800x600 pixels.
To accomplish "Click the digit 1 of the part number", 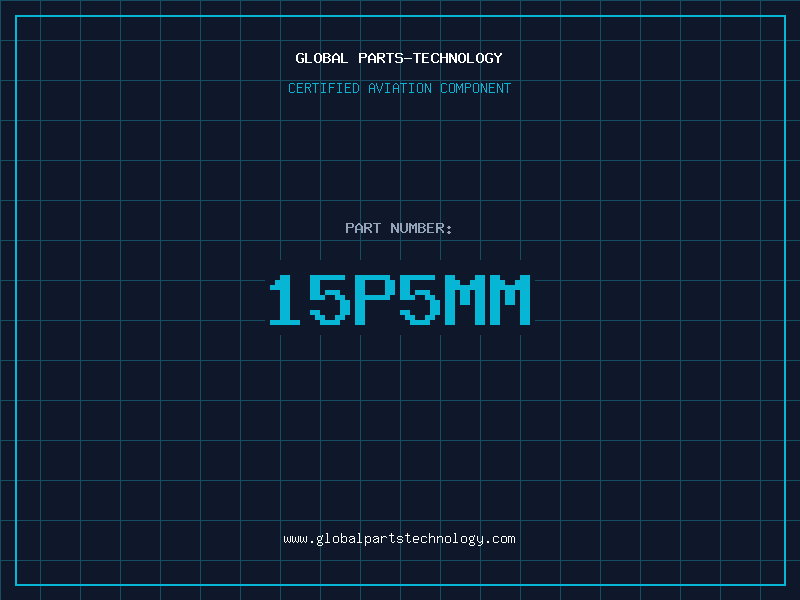I will pyautogui.click(x=285, y=299).
